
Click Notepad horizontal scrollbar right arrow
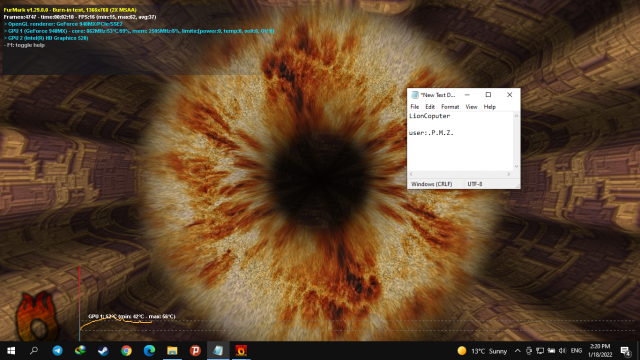pos(509,174)
